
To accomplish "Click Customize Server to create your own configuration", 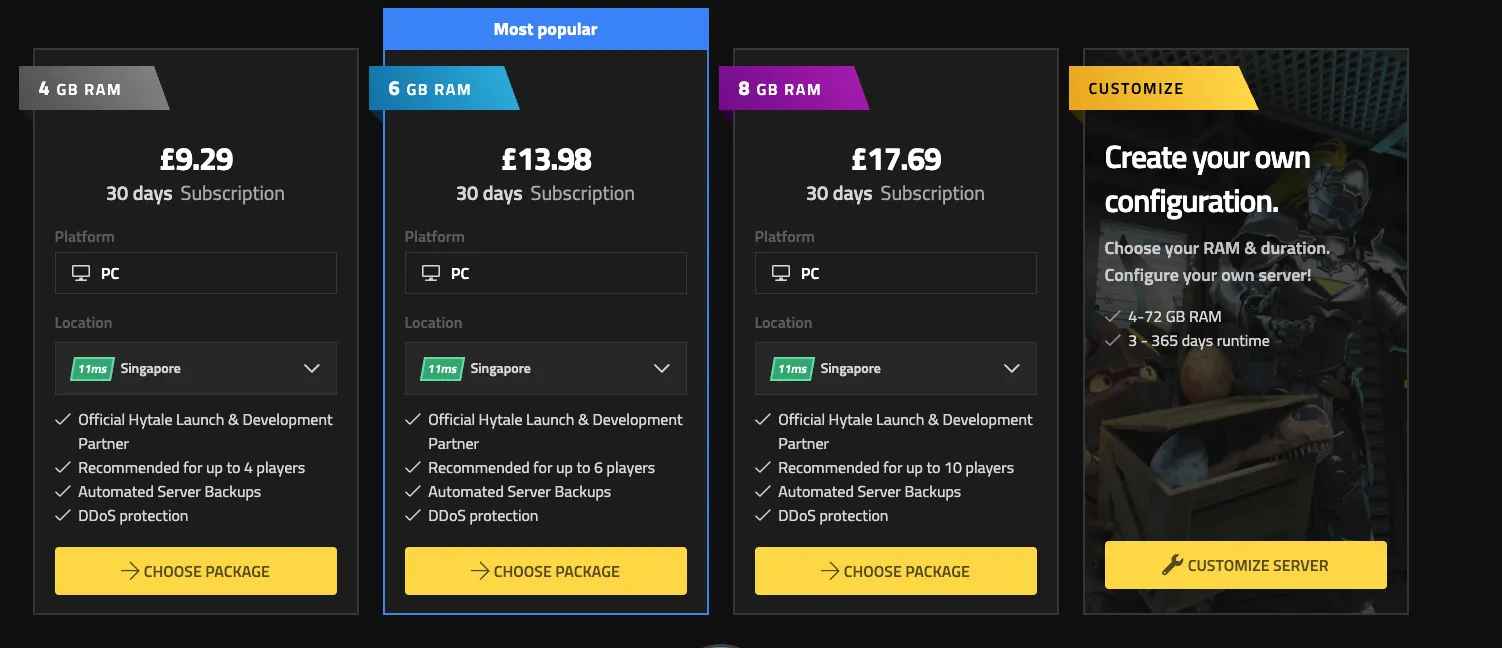I will tap(1245, 565).
